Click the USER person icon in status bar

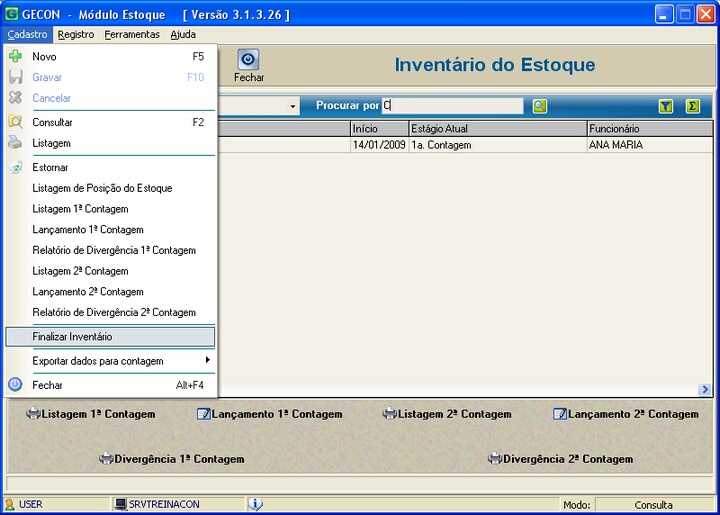(x=10, y=504)
